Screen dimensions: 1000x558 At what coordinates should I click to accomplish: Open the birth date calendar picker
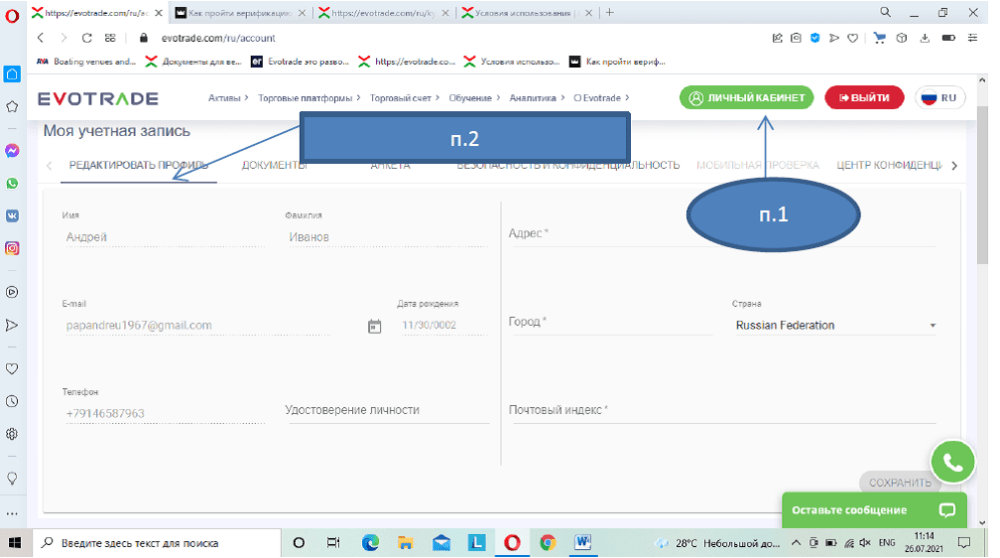375,326
